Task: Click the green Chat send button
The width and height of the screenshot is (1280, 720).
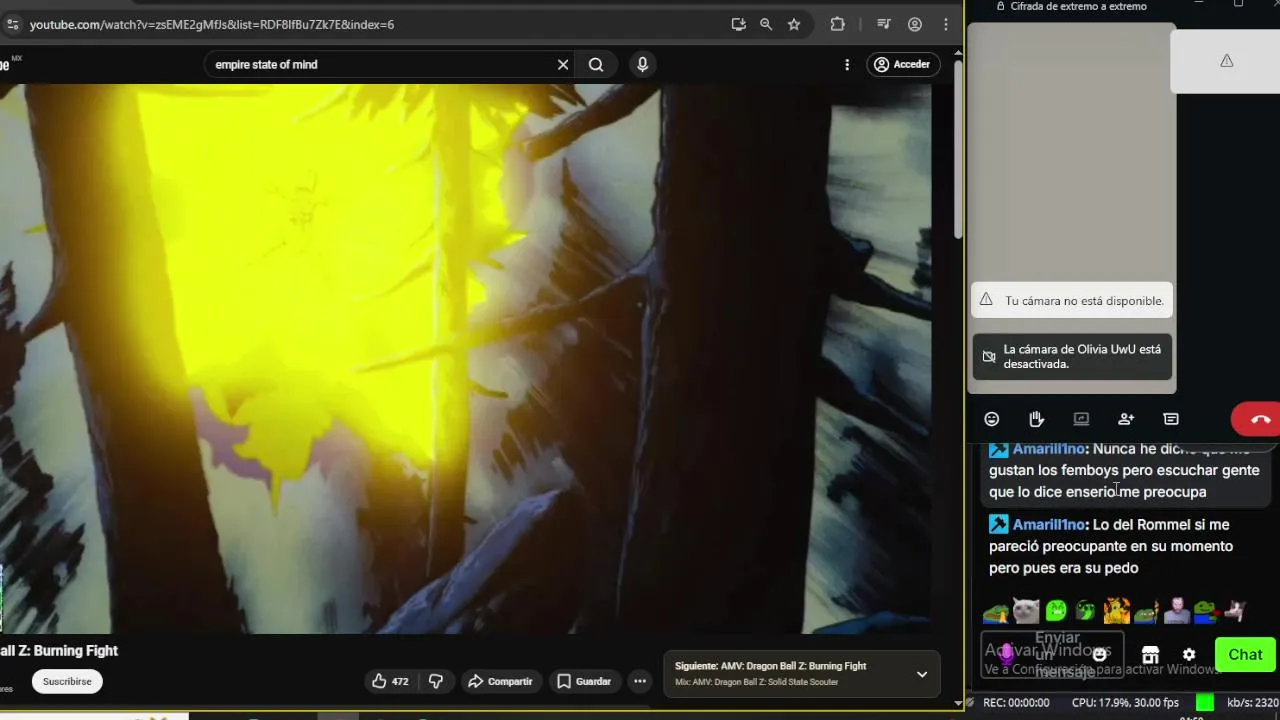Action: pyautogui.click(x=1245, y=654)
